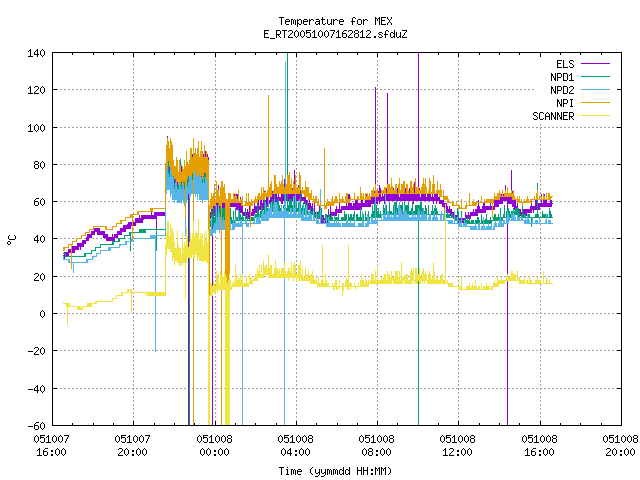The height and width of the screenshot is (480, 640).
Task: Click the °C y-axis unit label
Action: pos(11,240)
